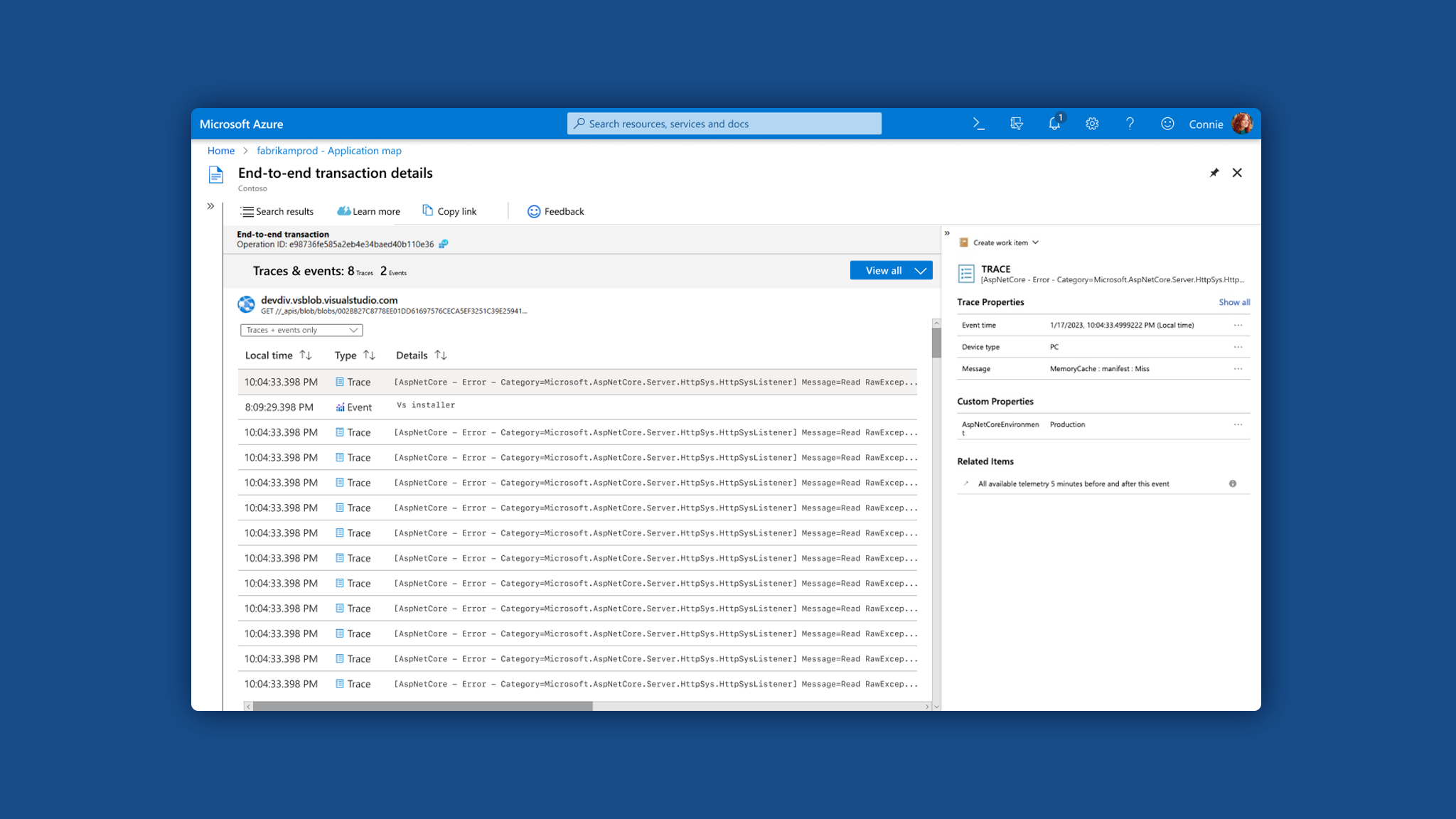
Task: Click search resources, services and docs field
Action: tap(724, 124)
